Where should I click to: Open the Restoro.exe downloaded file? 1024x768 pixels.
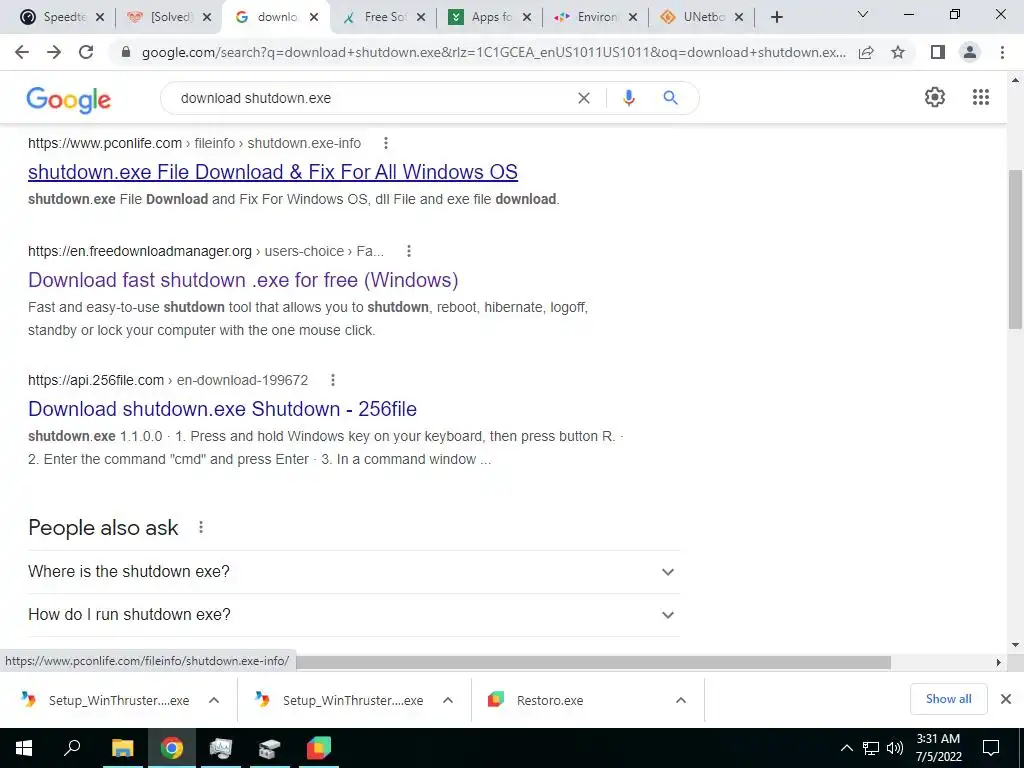click(549, 700)
